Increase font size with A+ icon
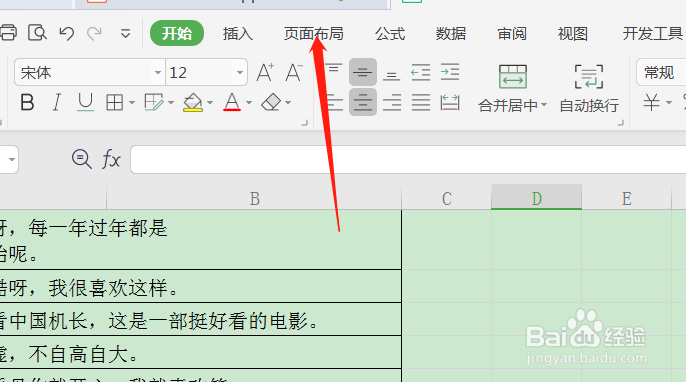The height and width of the screenshot is (382, 686). [x=265, y=72]
